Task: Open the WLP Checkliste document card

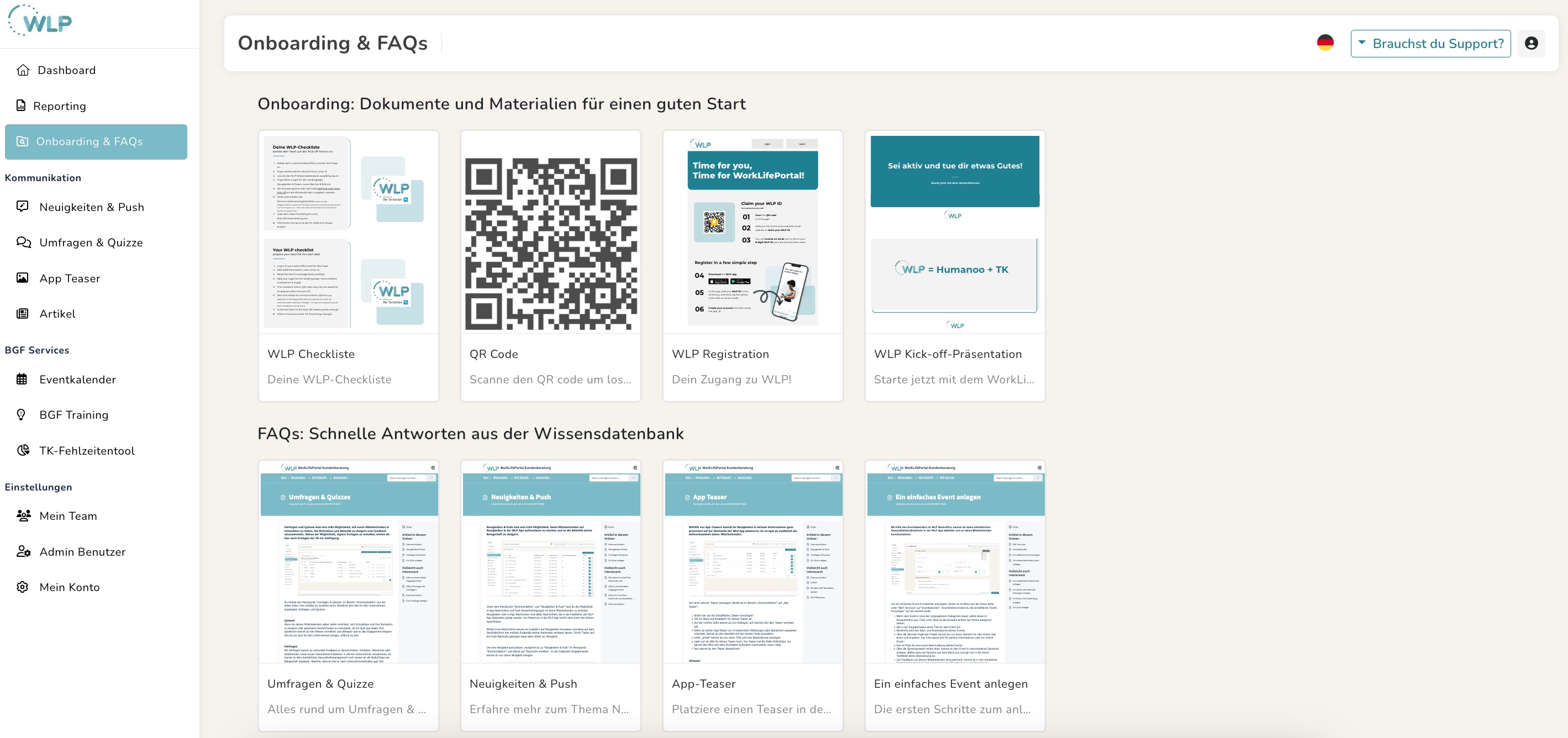Action: coord(348,266)
